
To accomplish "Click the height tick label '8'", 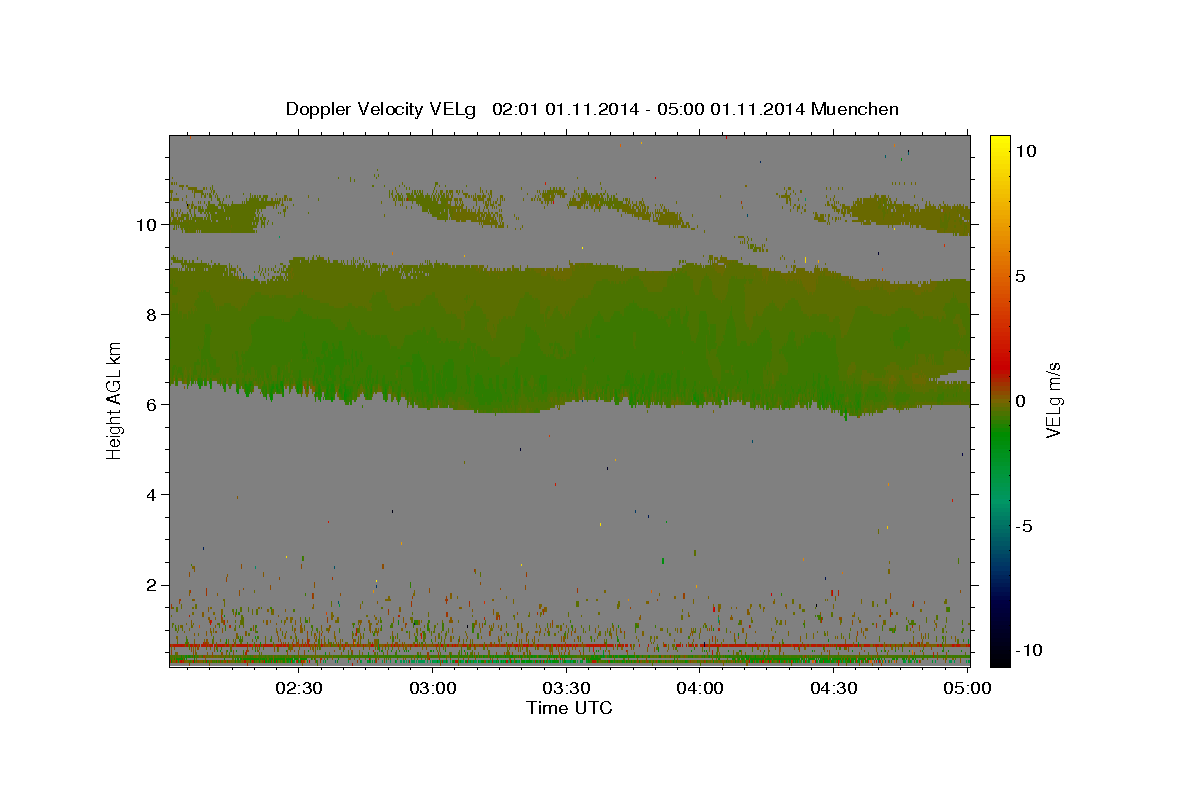I will coord(151,314).
